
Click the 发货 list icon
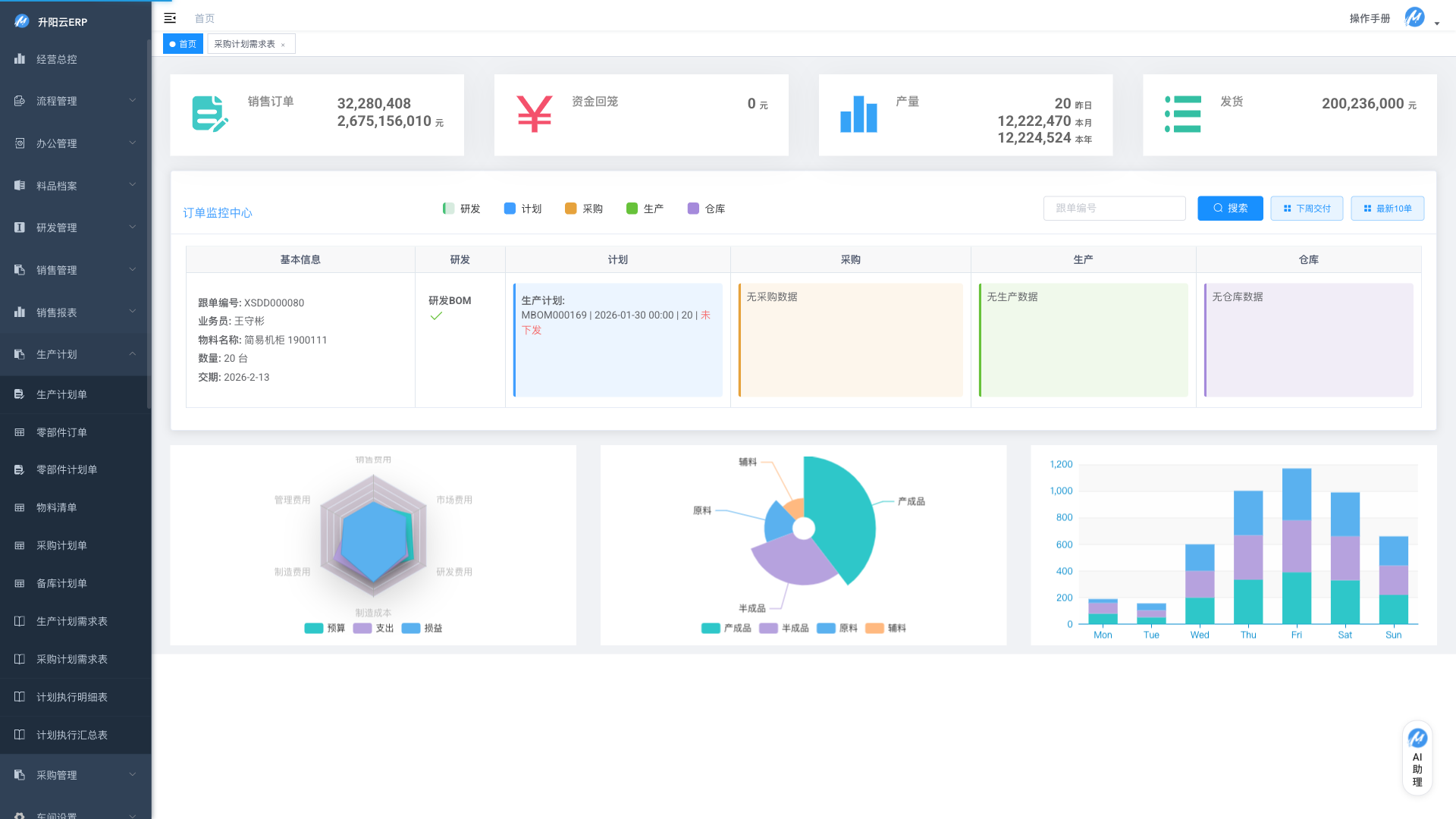pyautogui.click(x=1182, y=114)
